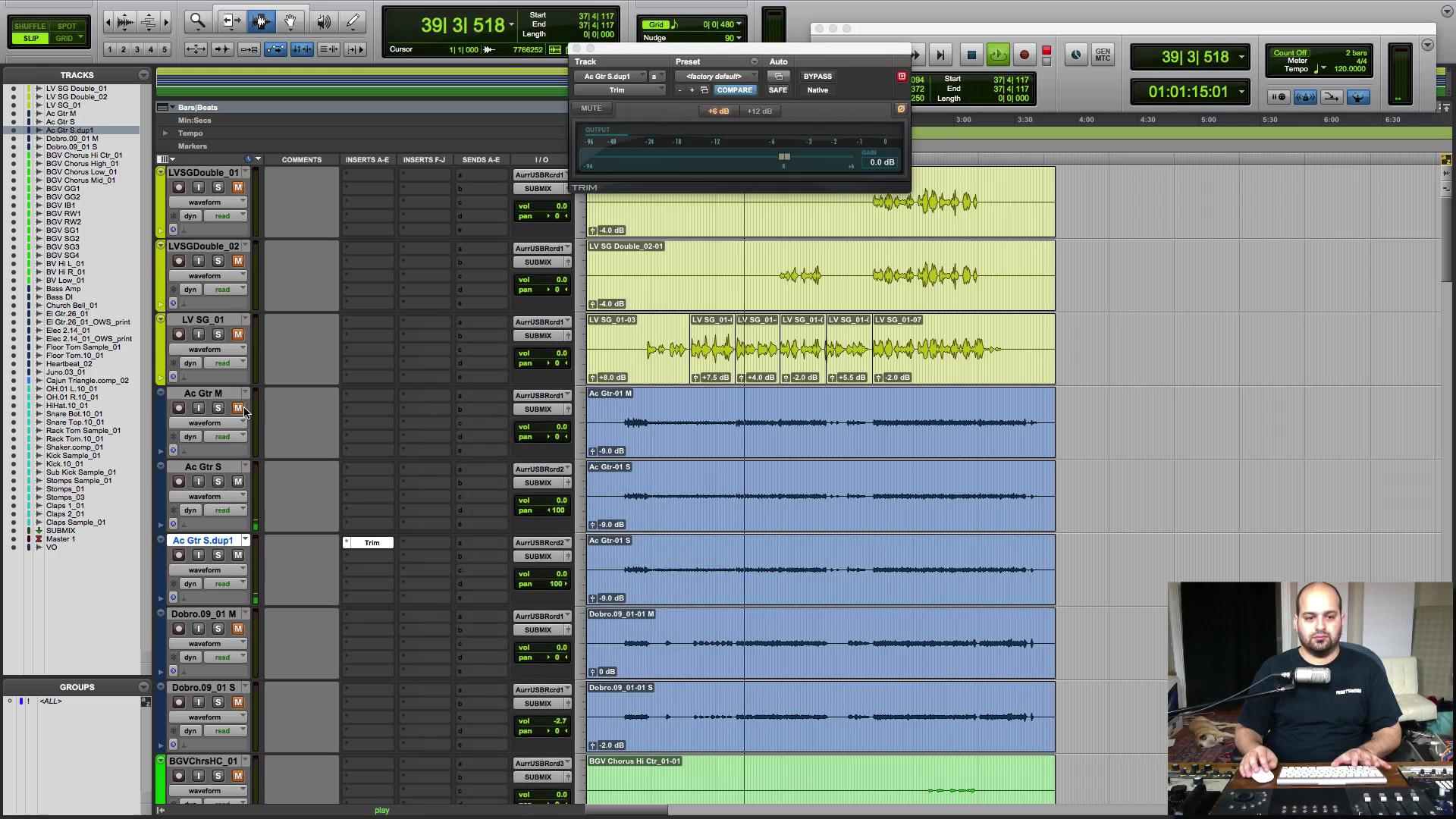
Task: Open the AurrUSBRcrd1 input selector on Ac Gtr M
Action: 541,396
